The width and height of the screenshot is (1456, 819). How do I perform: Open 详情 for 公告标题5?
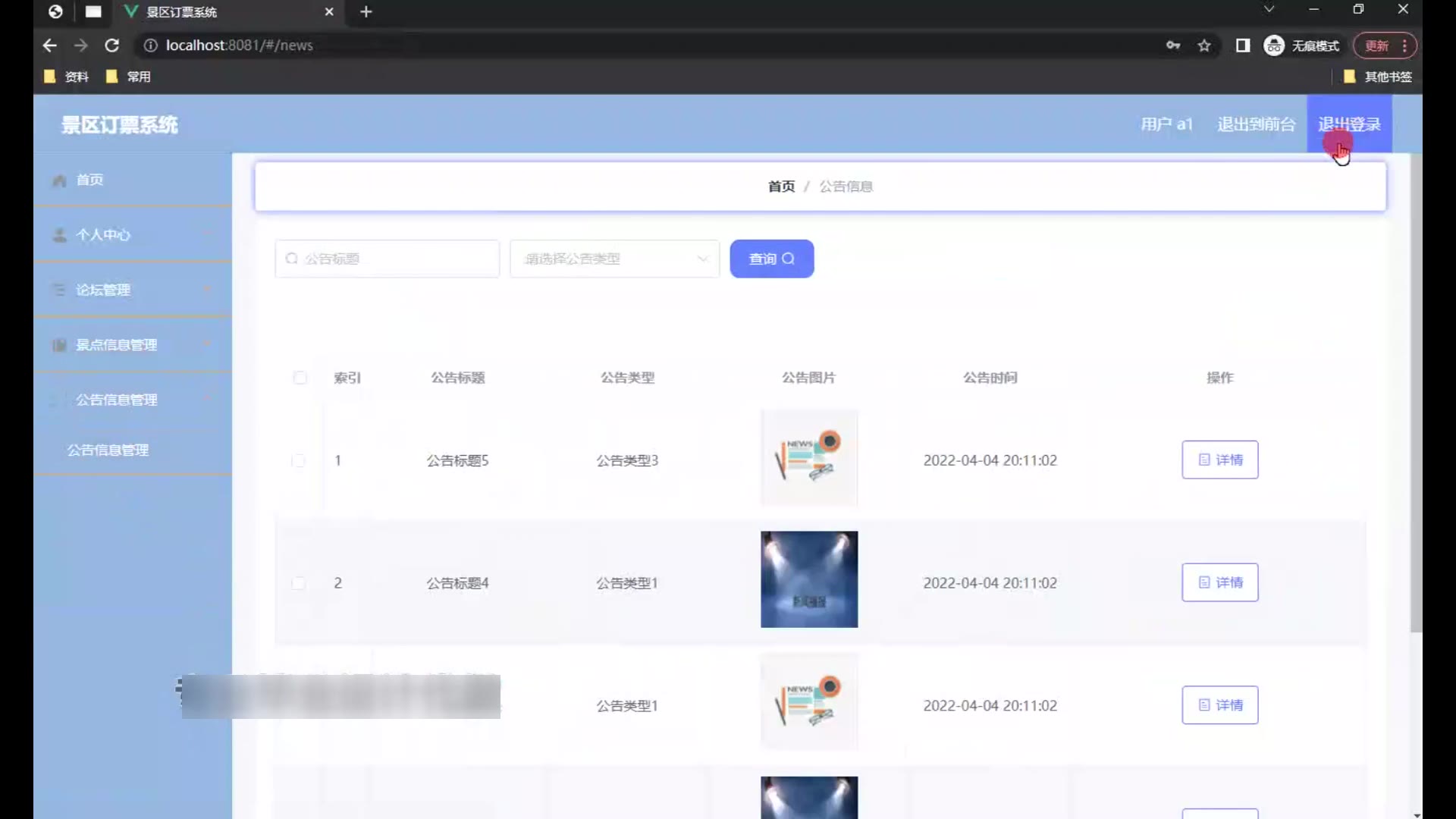pyautogui.click(x=1219, y=460)
